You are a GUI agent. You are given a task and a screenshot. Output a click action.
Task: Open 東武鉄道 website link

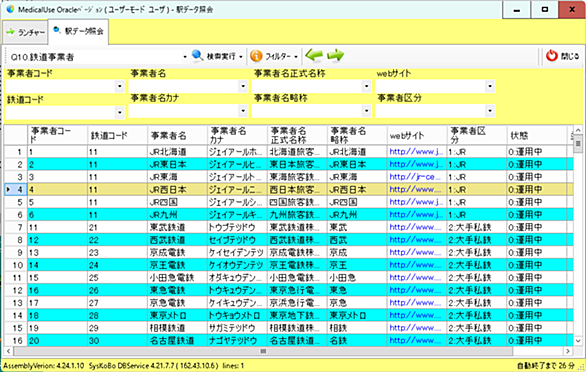(416, 227)
